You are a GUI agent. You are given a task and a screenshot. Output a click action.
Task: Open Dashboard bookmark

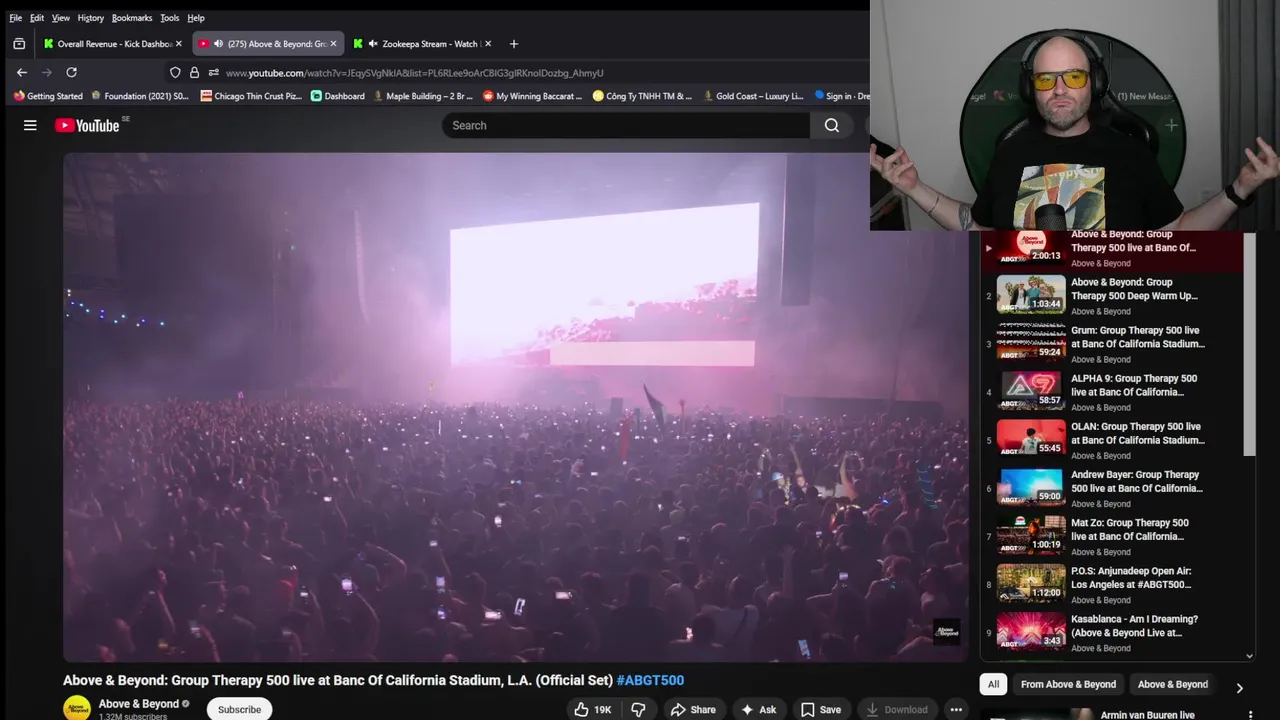point(338,96)
